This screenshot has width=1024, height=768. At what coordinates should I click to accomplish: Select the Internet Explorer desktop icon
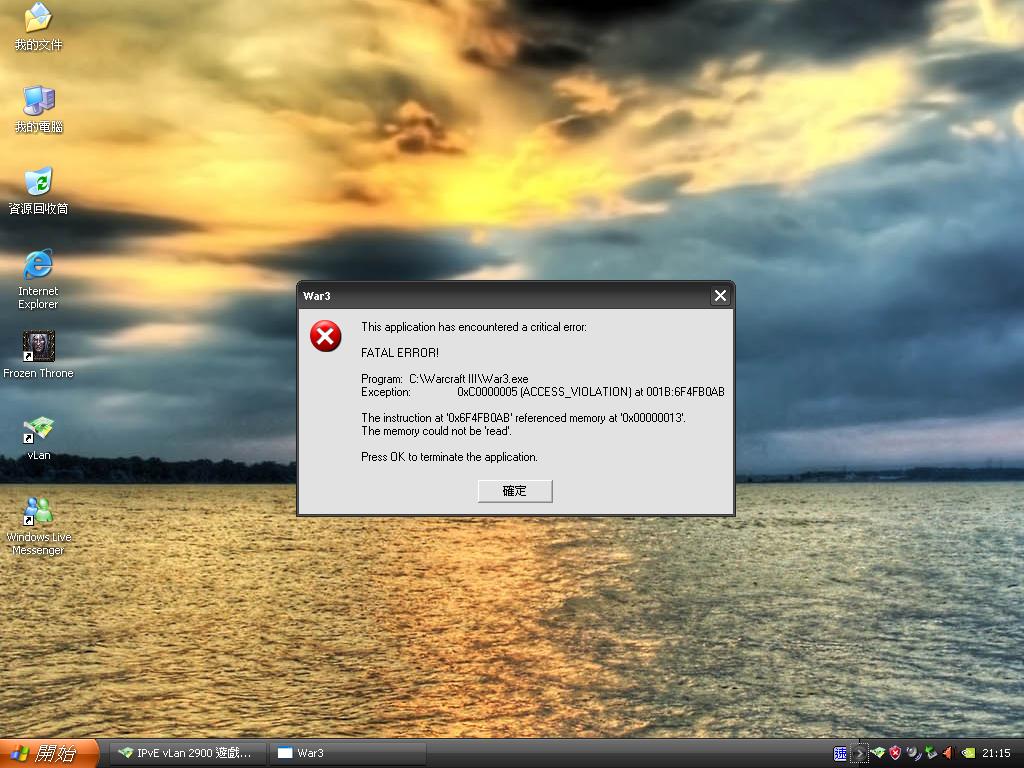point(39,279)
